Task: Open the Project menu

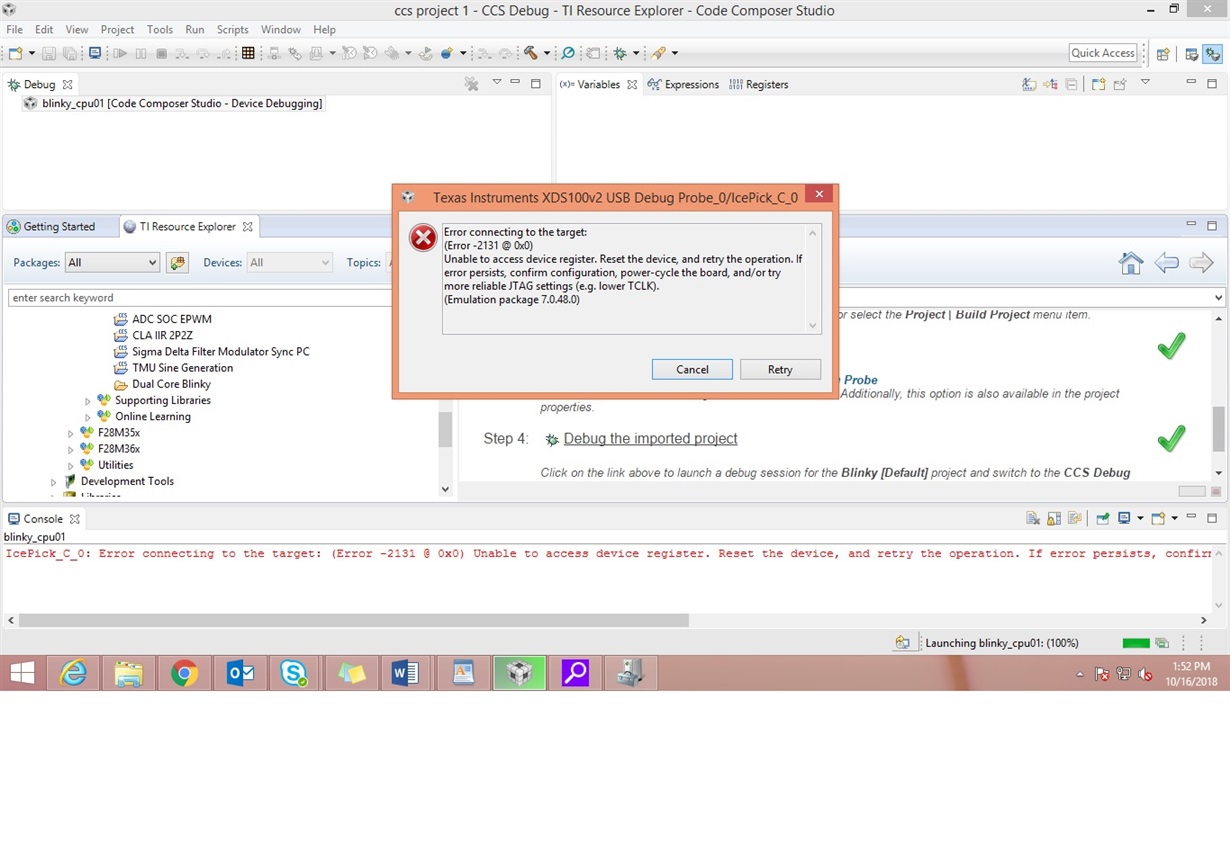Action: tap(117, 29)
